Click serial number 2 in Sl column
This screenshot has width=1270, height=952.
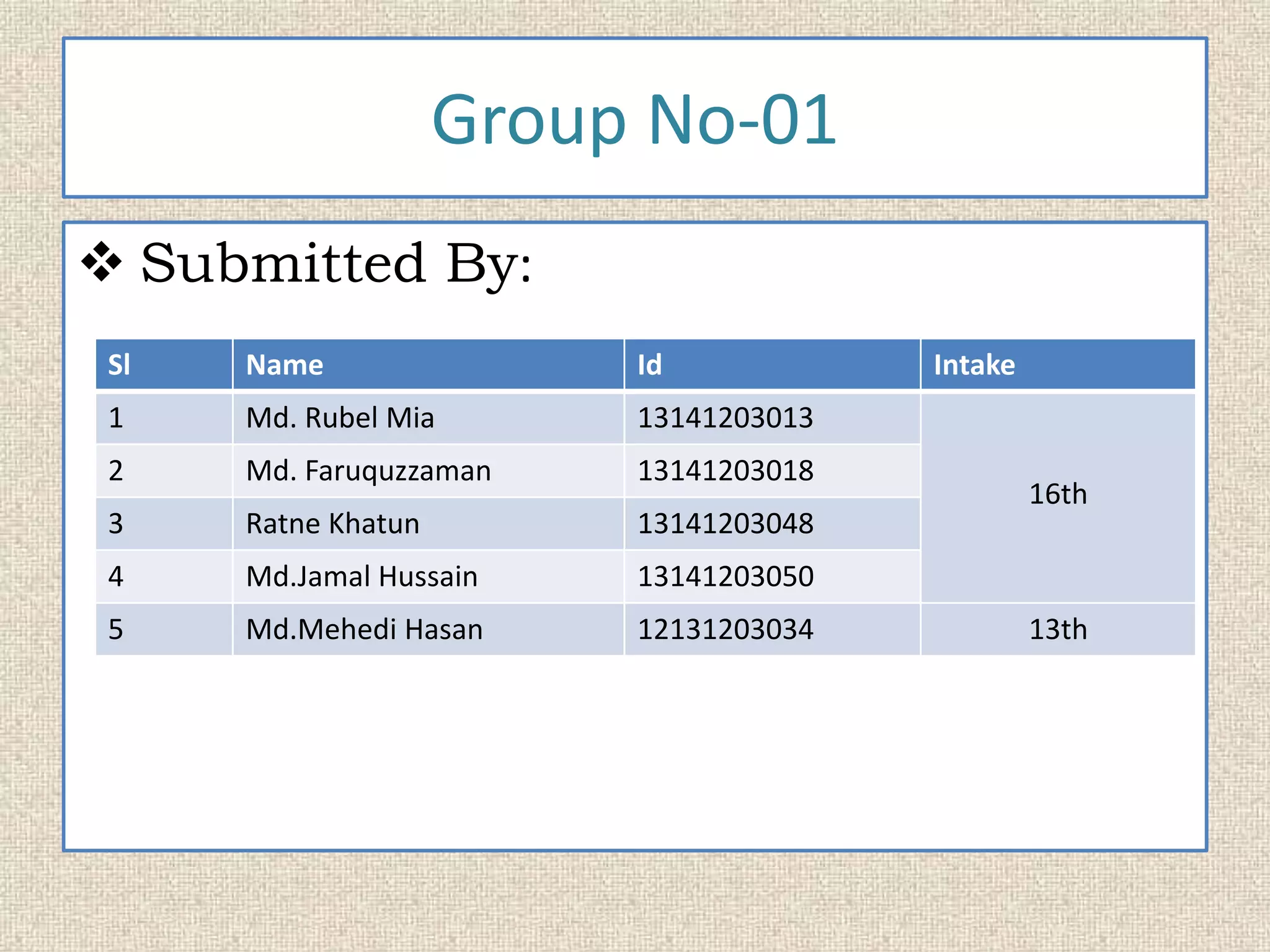[x=116, y=471]
